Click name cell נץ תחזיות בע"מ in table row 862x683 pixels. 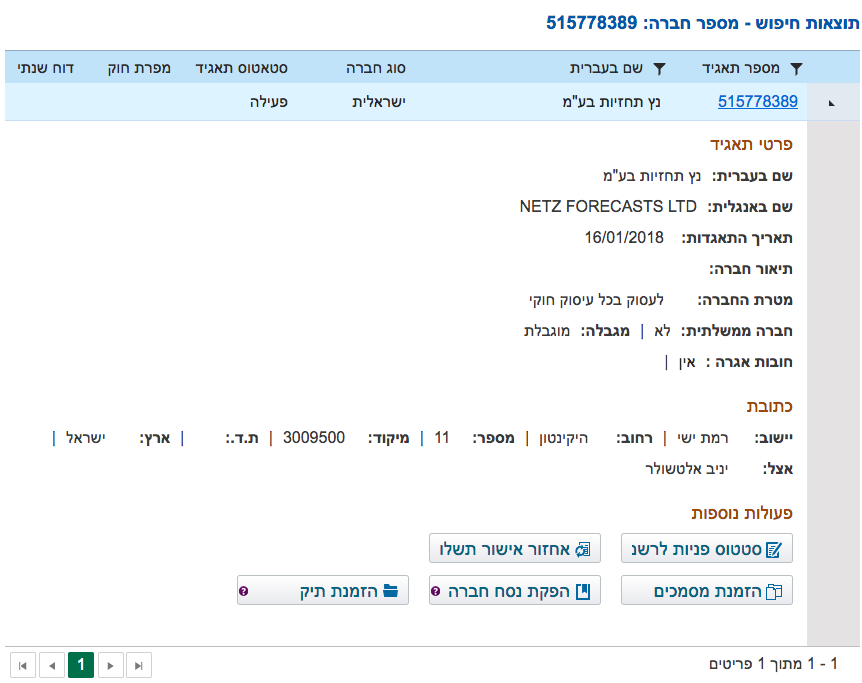(x=611, y=102)
